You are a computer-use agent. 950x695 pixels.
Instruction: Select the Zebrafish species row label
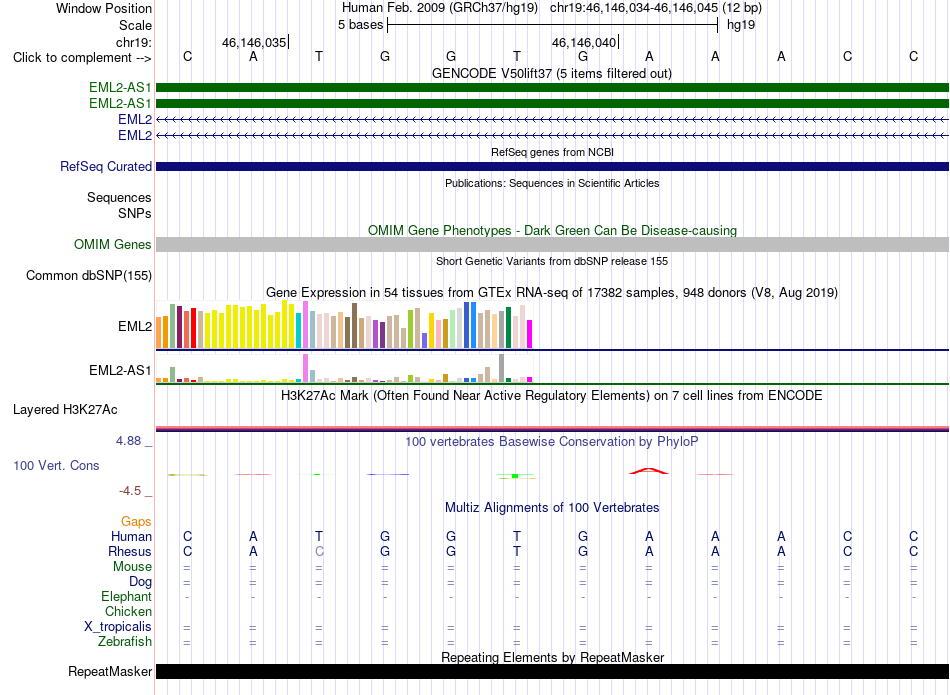click(125, 641)
